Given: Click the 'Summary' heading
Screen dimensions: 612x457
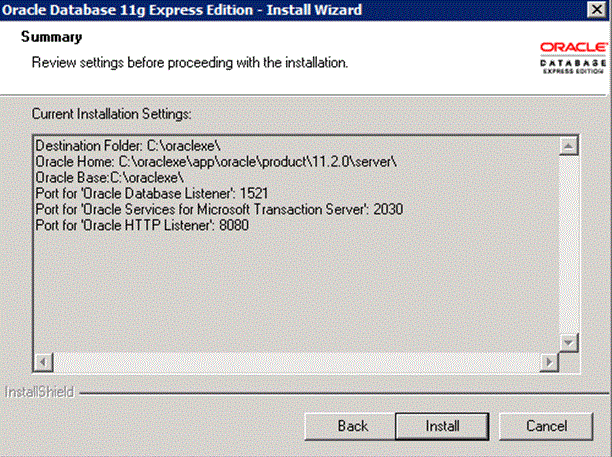Looking at the screenshot, I should pos(52,37).
